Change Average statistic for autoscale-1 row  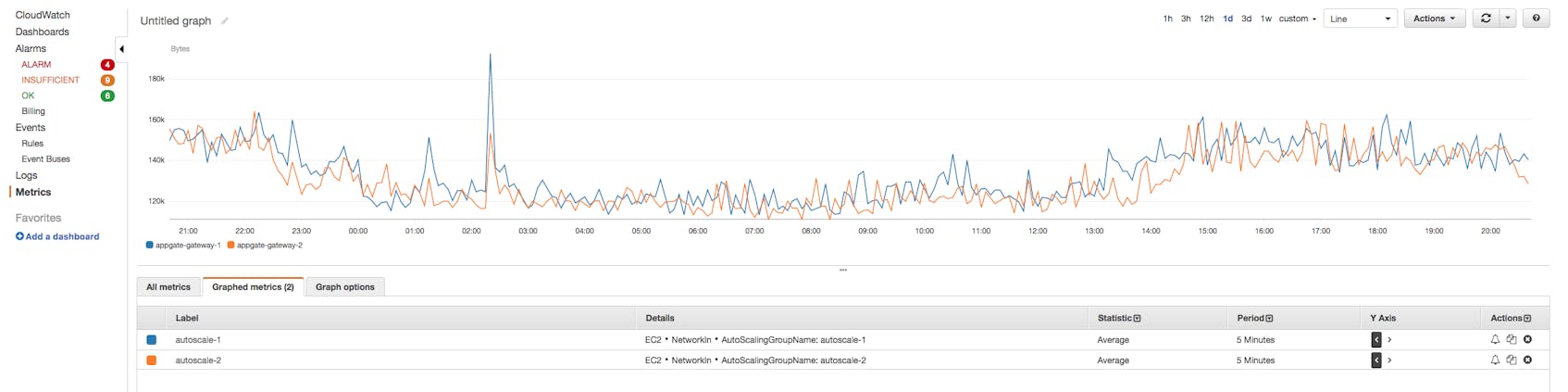click(1113, 340)
